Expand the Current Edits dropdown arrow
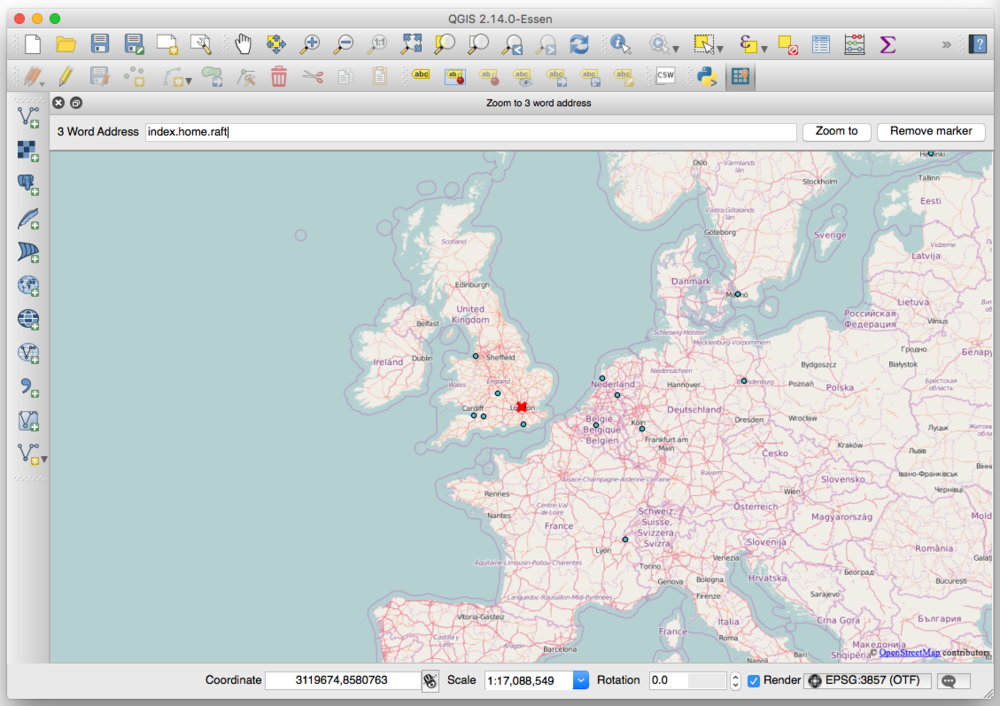This screenshot has width=1000, height=706. pyautogui.click(x=42, y=82)
